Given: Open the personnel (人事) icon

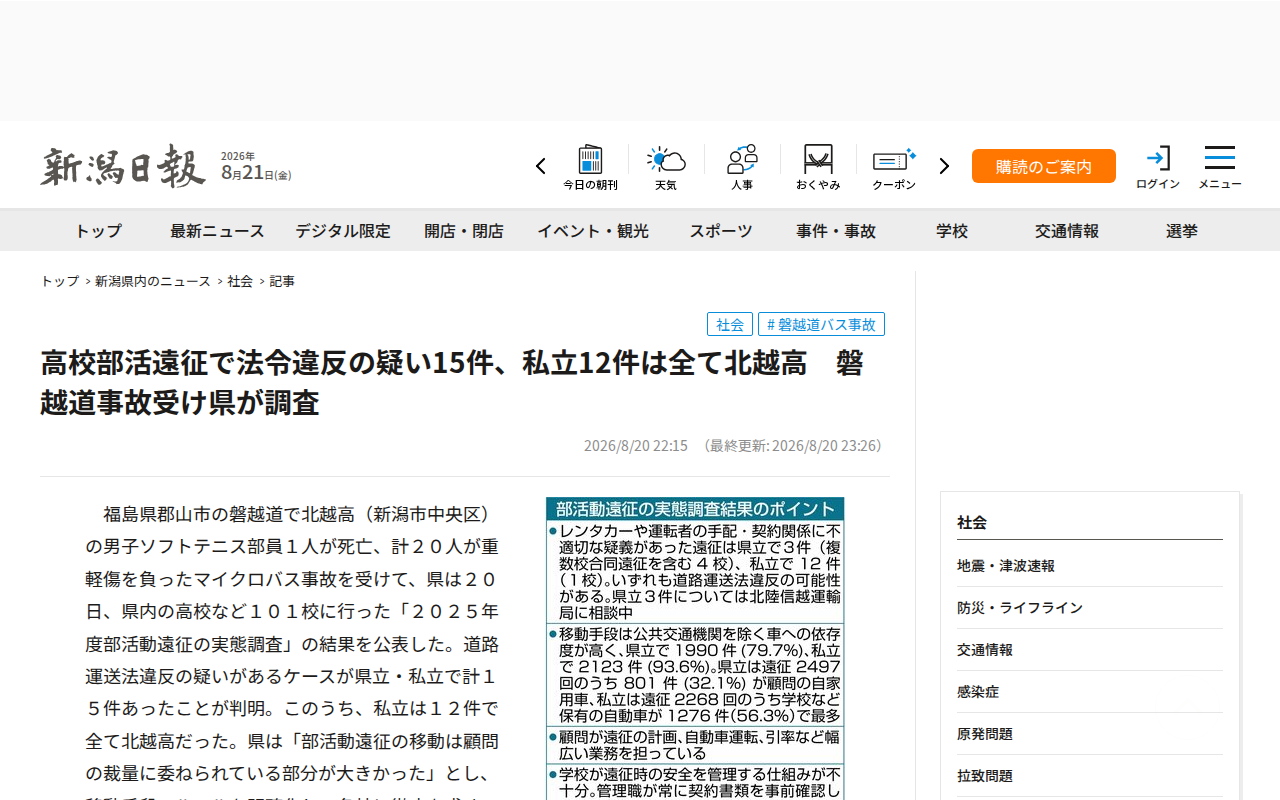Looking at the screenshot, I should (742, 167).
